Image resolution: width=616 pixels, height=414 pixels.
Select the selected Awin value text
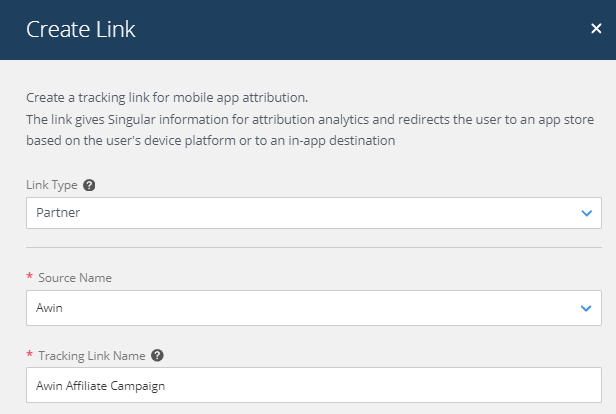50,308
